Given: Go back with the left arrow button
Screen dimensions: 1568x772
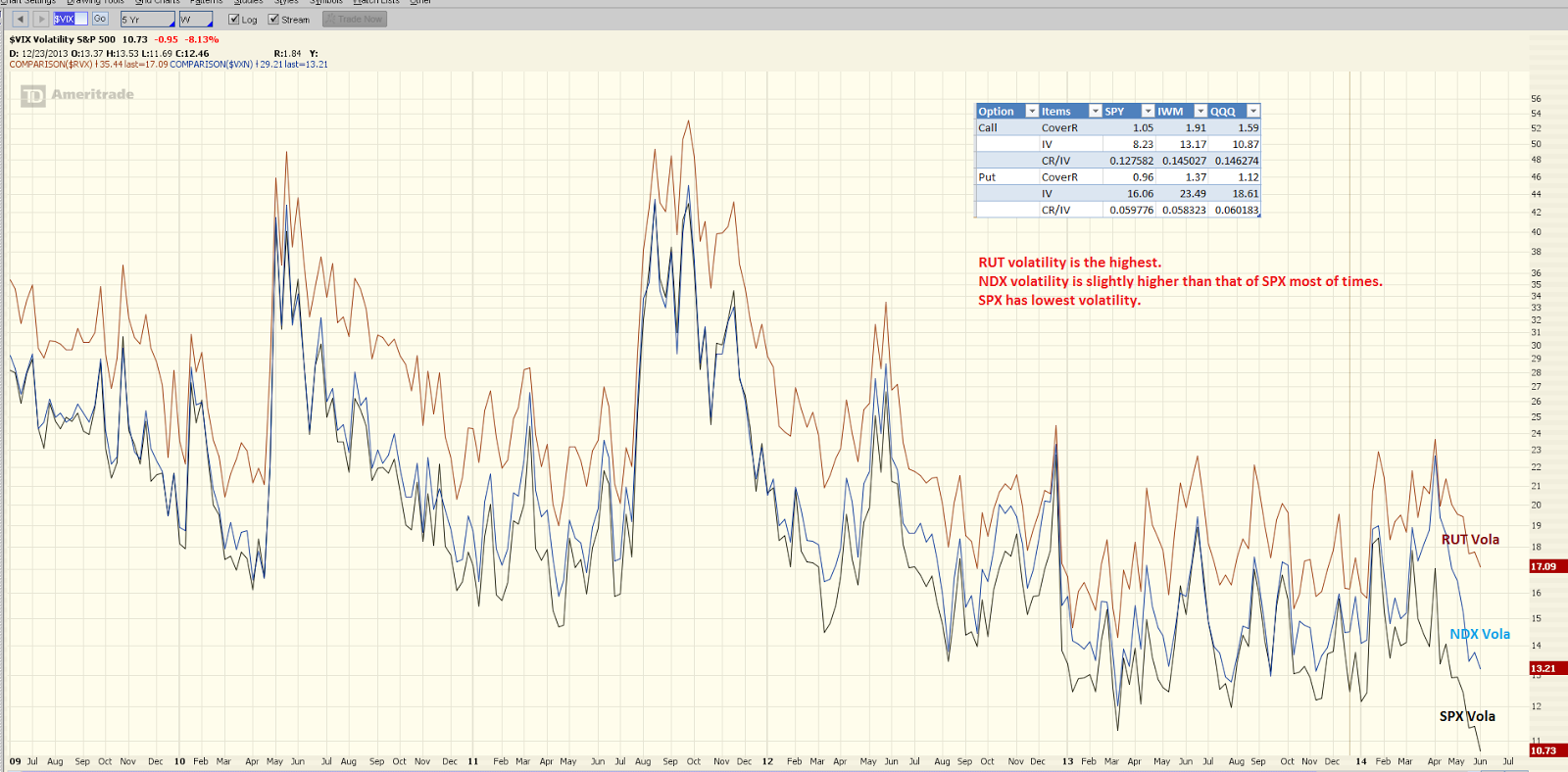Looking at the screenshot, I should pos(20,19).
